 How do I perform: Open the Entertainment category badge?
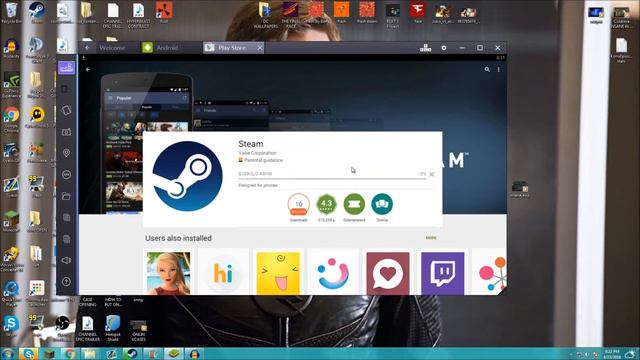click(x=354, y=204)
